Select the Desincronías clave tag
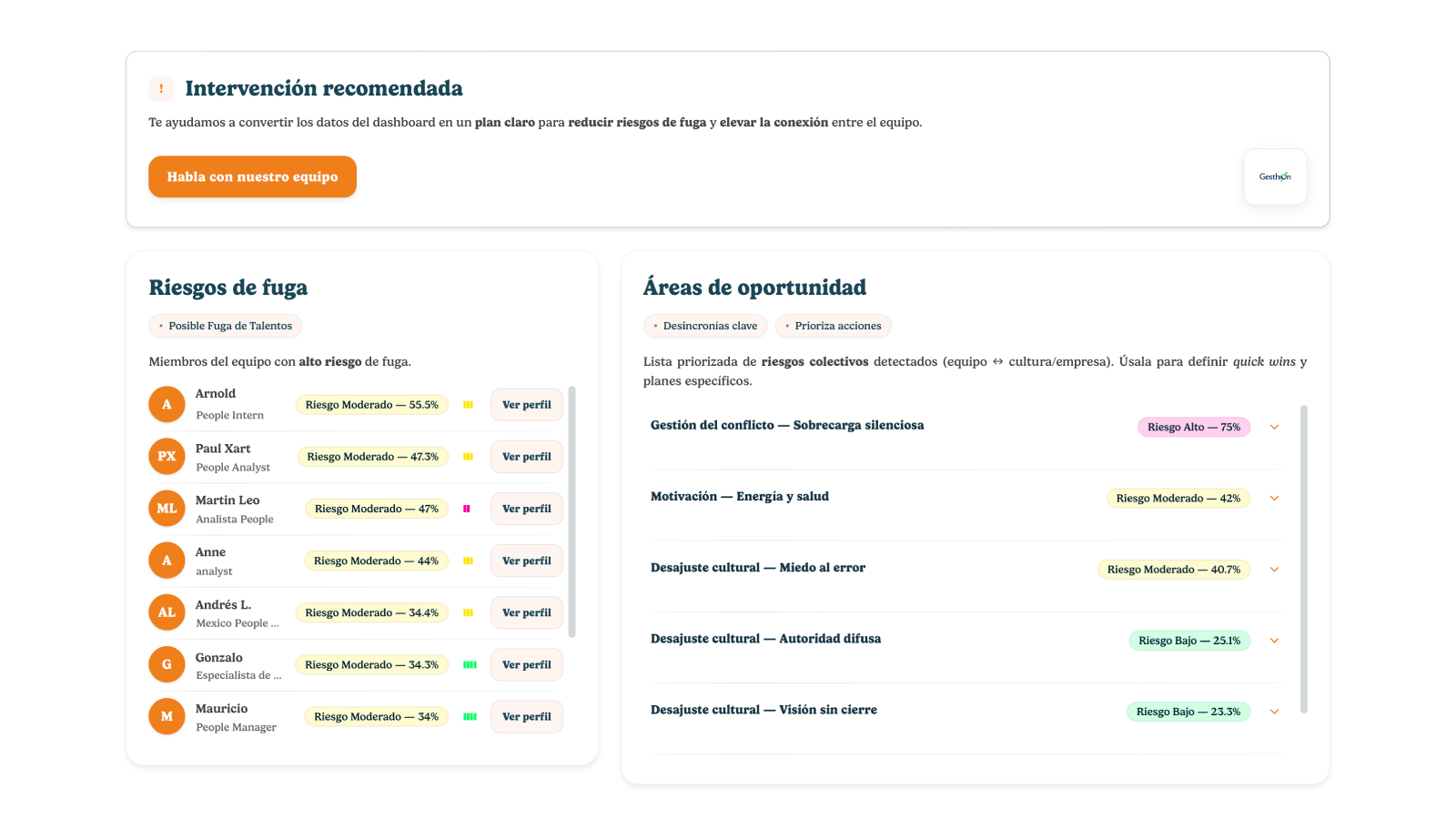 click(705, 326)
